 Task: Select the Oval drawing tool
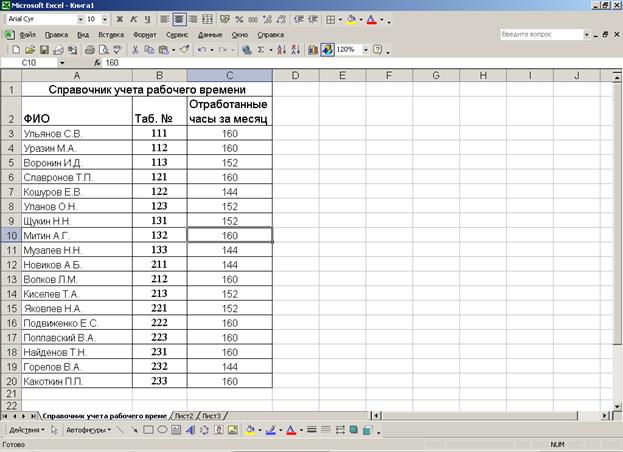(162, 430)
